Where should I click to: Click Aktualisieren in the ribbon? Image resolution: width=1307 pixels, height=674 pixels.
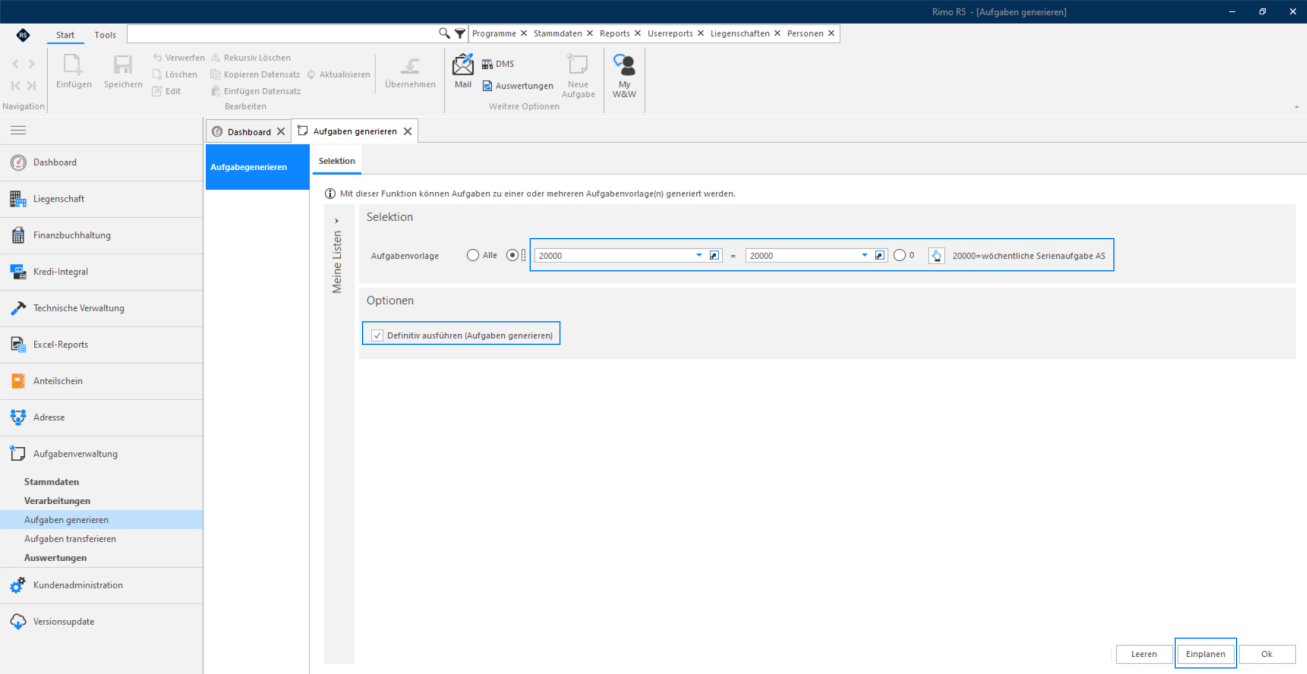(339, 75)
